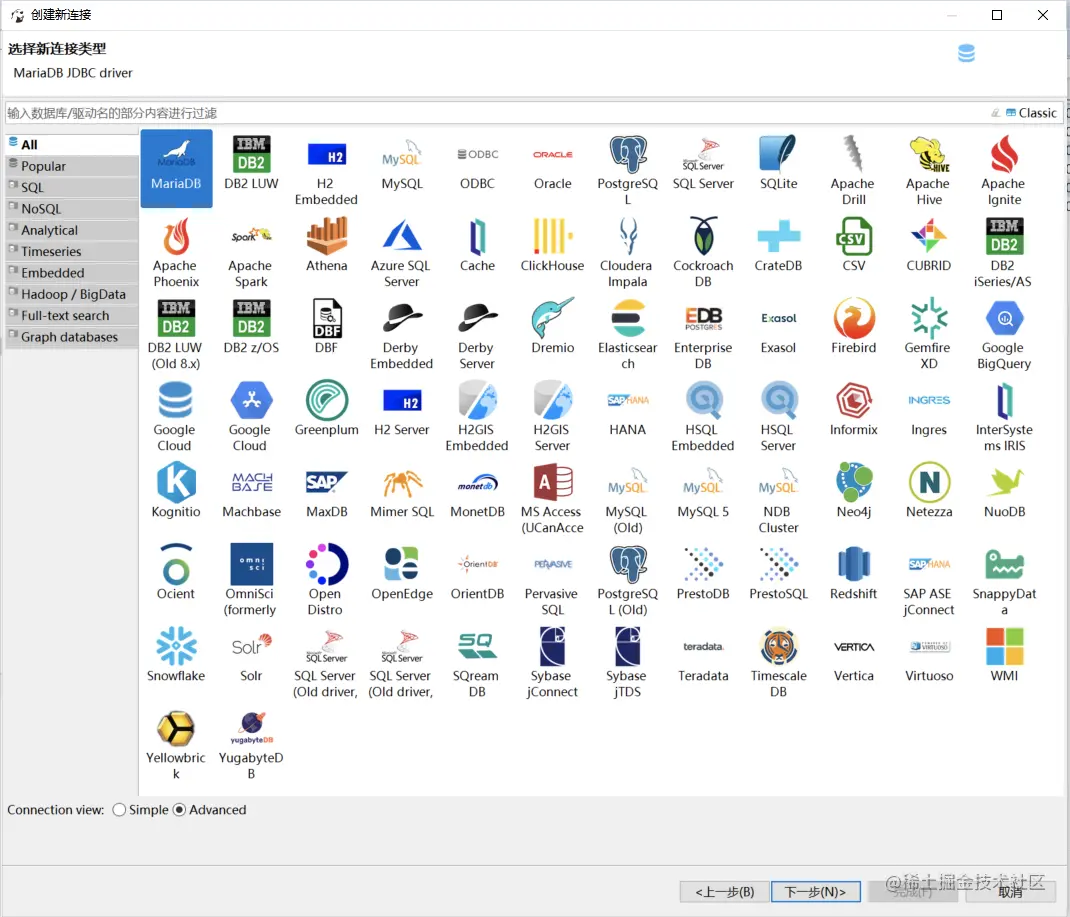Viewport: 1070px width, 917px height.
Task: Select the PostgreSQL database icon
Action: (628, 155)
